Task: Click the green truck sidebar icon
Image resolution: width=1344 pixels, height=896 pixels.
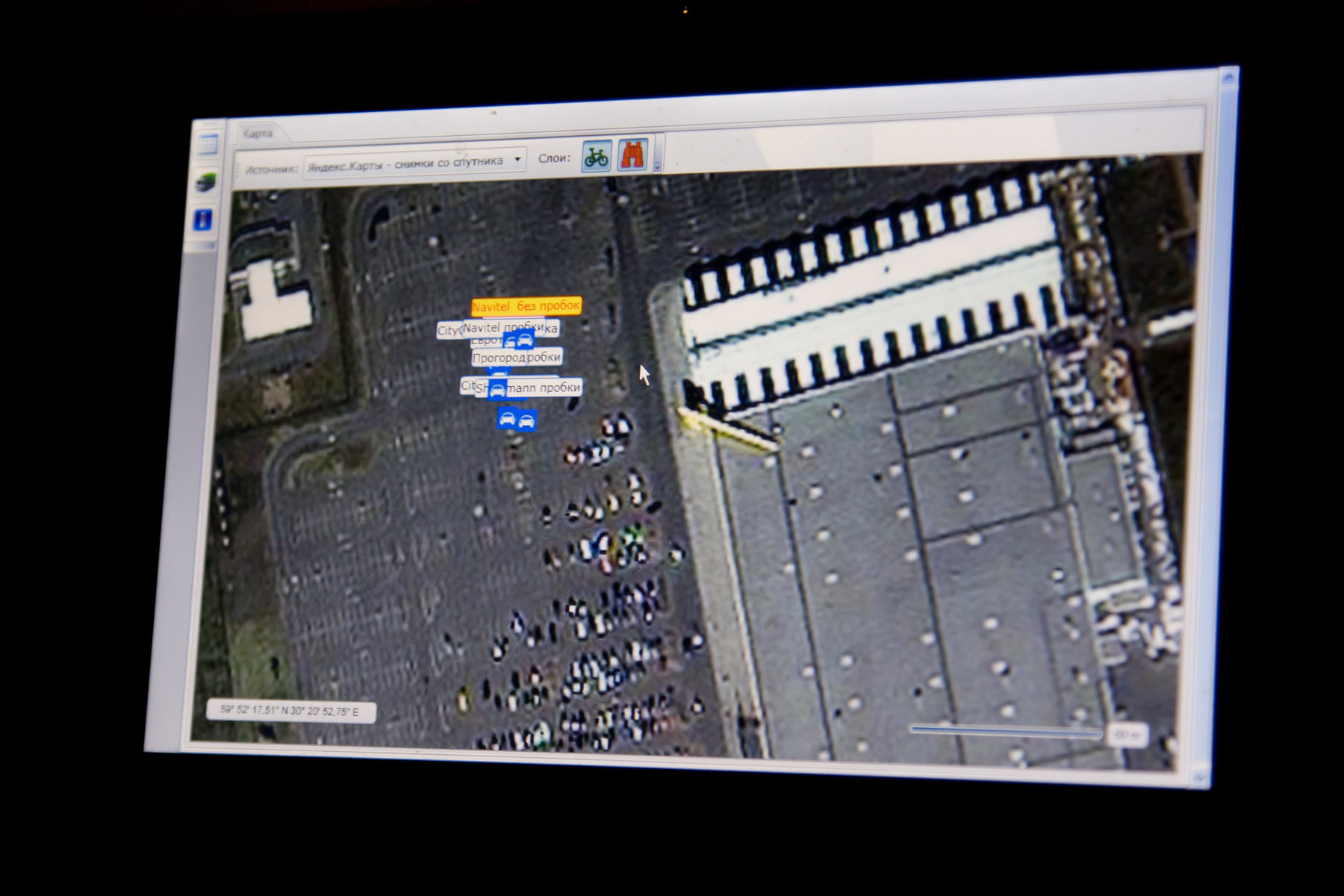Action: point(205,182)
